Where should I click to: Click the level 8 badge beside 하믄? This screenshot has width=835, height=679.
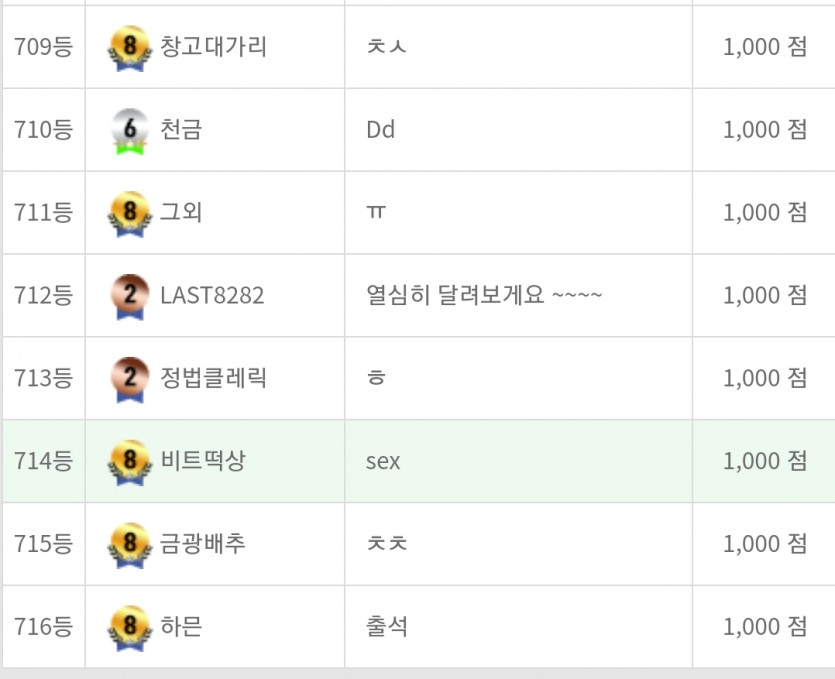click(x=129, y=628)
